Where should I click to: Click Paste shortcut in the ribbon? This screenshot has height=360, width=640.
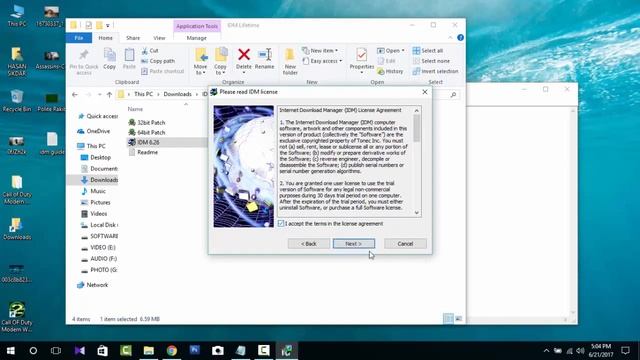[162, 71]
